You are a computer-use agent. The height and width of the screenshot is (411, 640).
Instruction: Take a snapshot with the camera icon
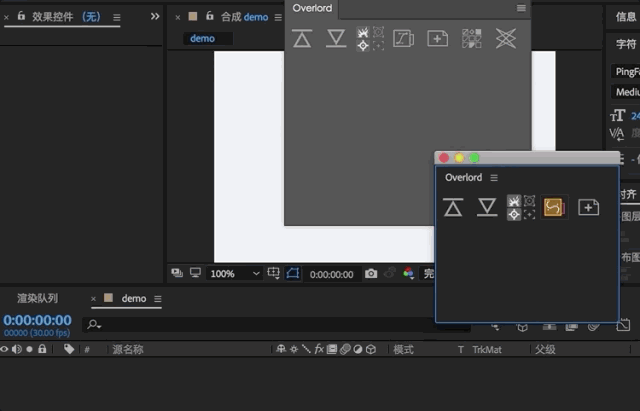tap(371, 273)
